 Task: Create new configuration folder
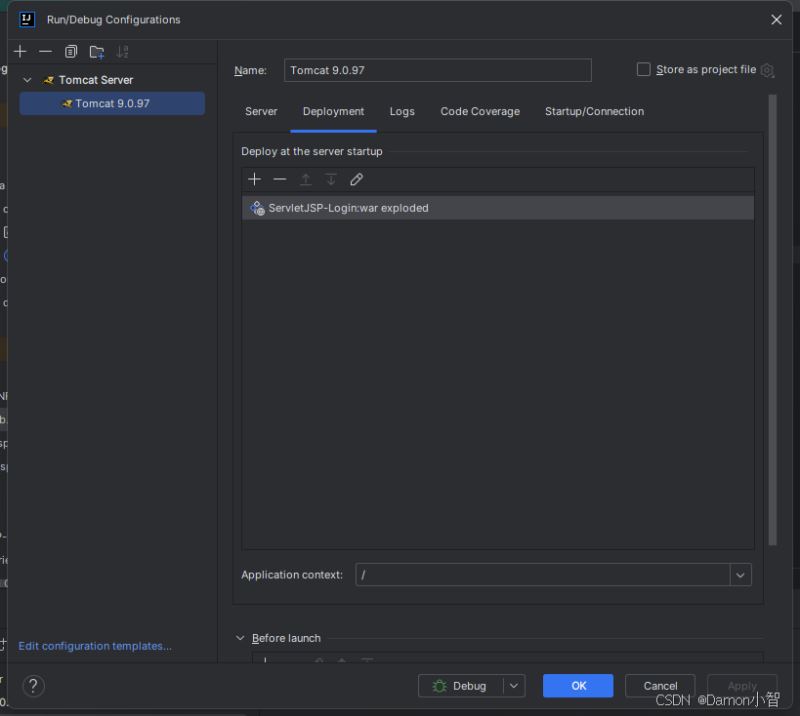[97, 52]
